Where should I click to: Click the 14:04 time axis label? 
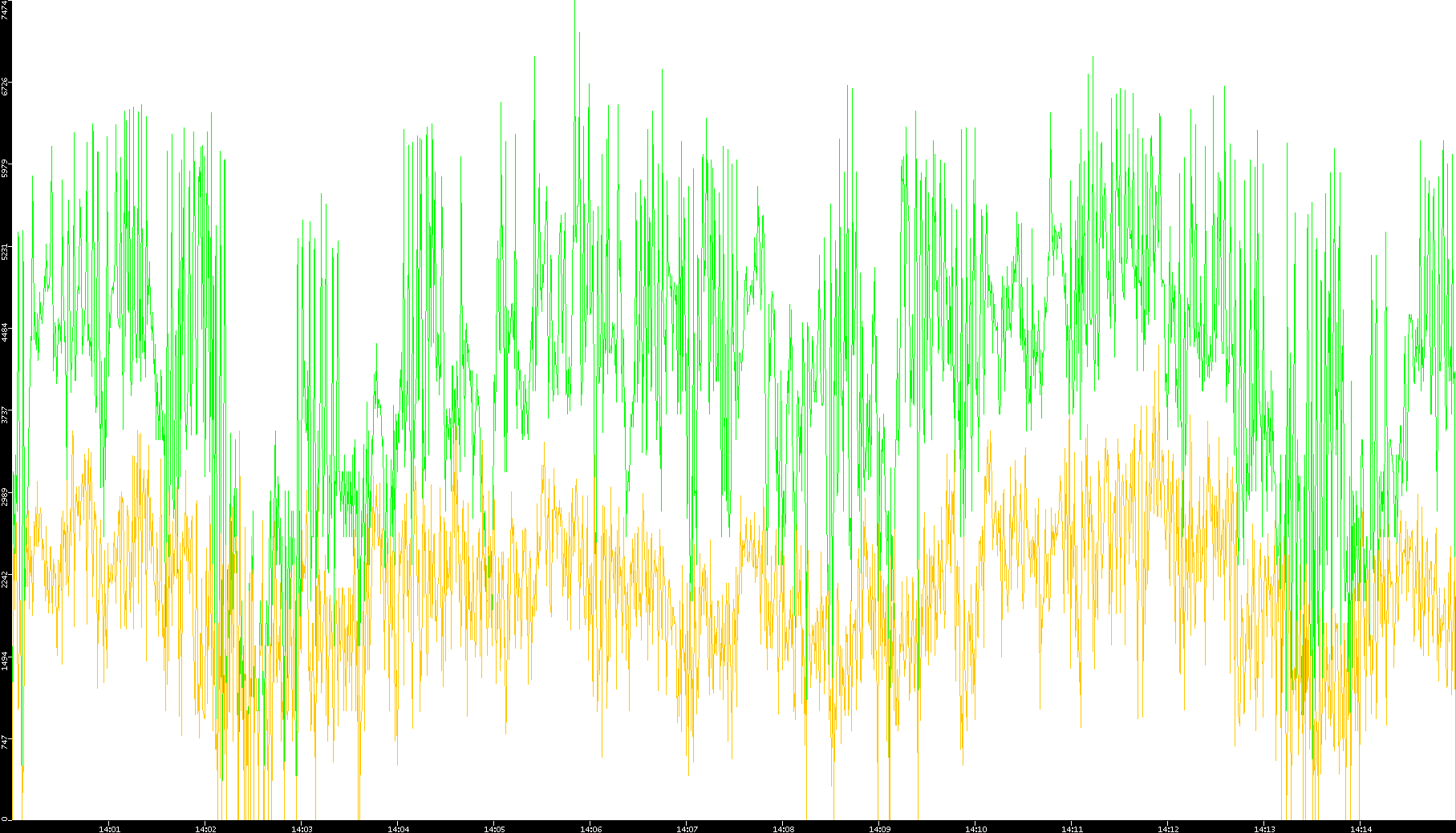(398, 829)
